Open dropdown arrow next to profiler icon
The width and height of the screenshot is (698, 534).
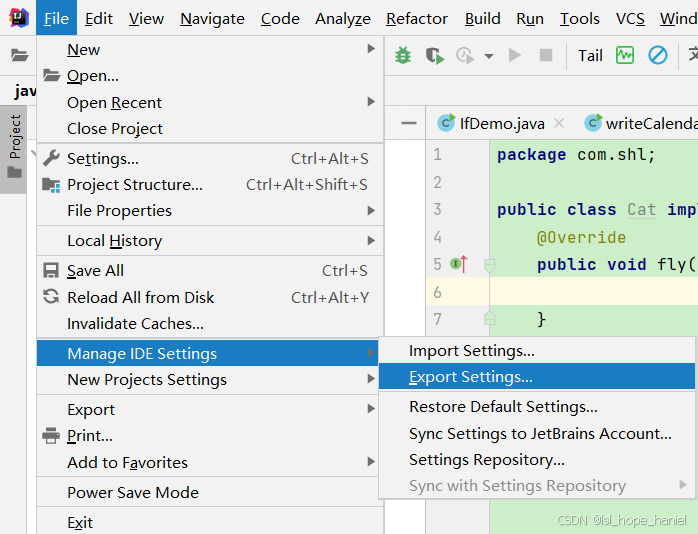[489, 56]
